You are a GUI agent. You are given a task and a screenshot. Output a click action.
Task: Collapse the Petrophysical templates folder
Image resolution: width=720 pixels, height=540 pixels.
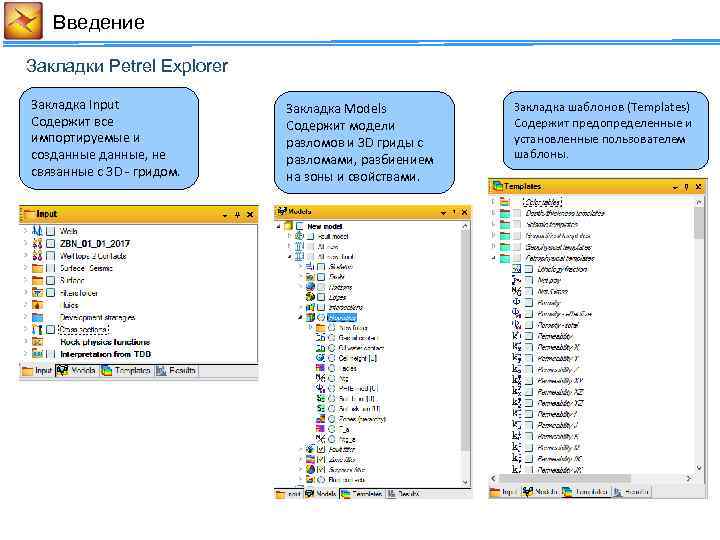(494, 258)
